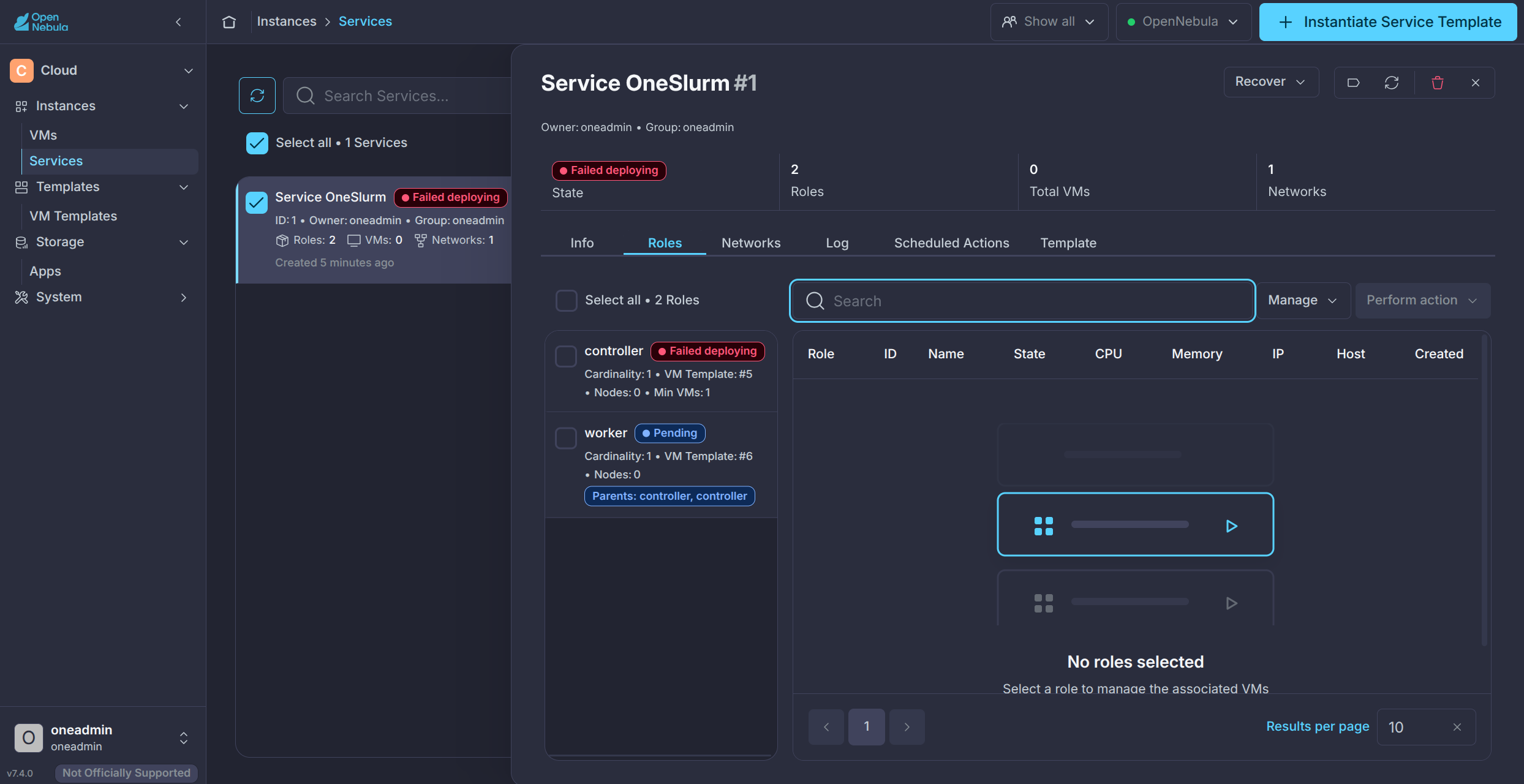The image size is (1524, 784).
Task: Click the oneadmin avatar icon
Action: pos(28,737)
